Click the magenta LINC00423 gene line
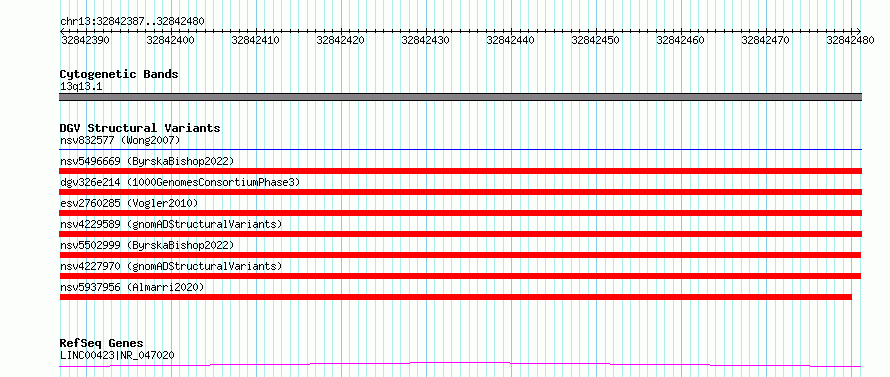The width and height of the screenshot is (890, 377). 460,364
